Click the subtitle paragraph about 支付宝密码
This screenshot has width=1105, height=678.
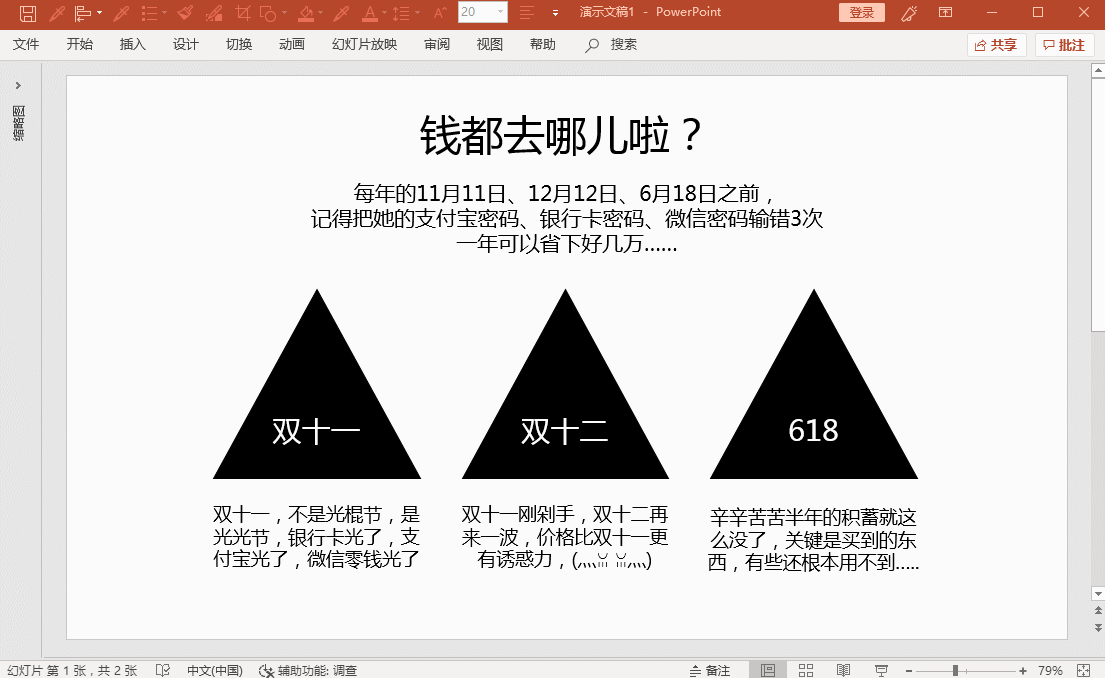click(x=567, y=218)
